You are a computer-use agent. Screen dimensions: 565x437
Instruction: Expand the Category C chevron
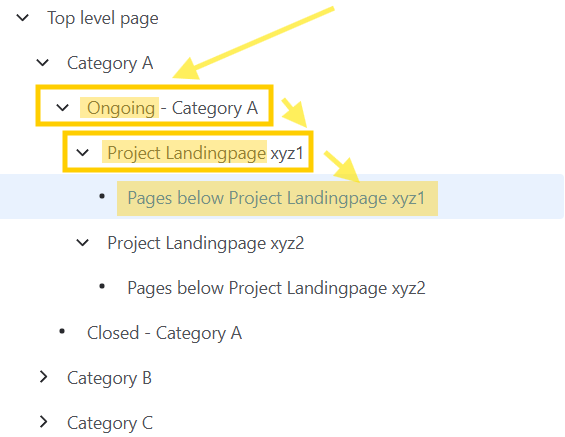pos(44,422)
